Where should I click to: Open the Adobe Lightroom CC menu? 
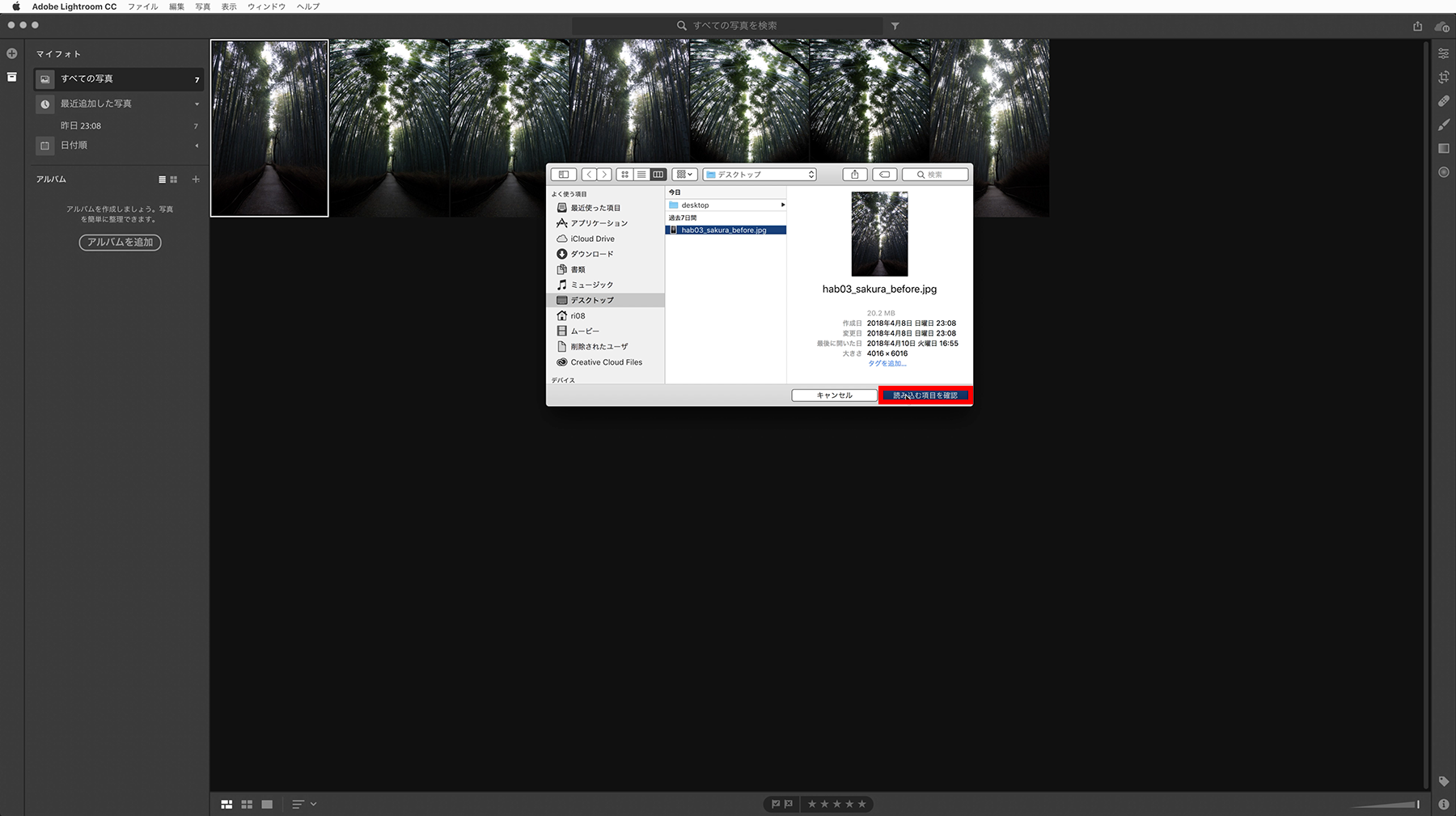74,6
